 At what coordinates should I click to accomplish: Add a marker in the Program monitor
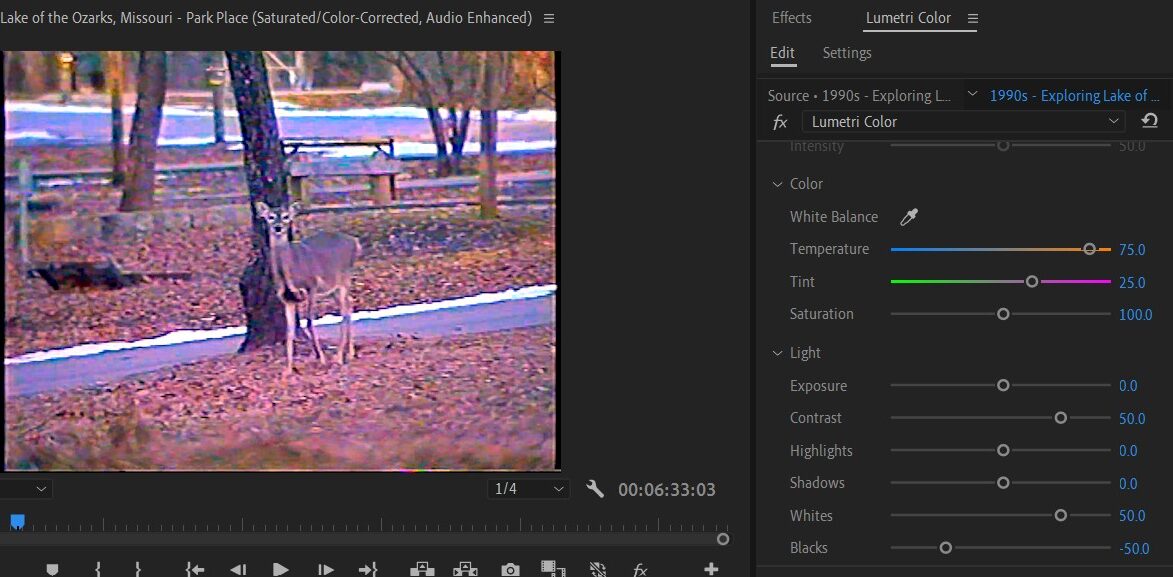tap(52, 570)
